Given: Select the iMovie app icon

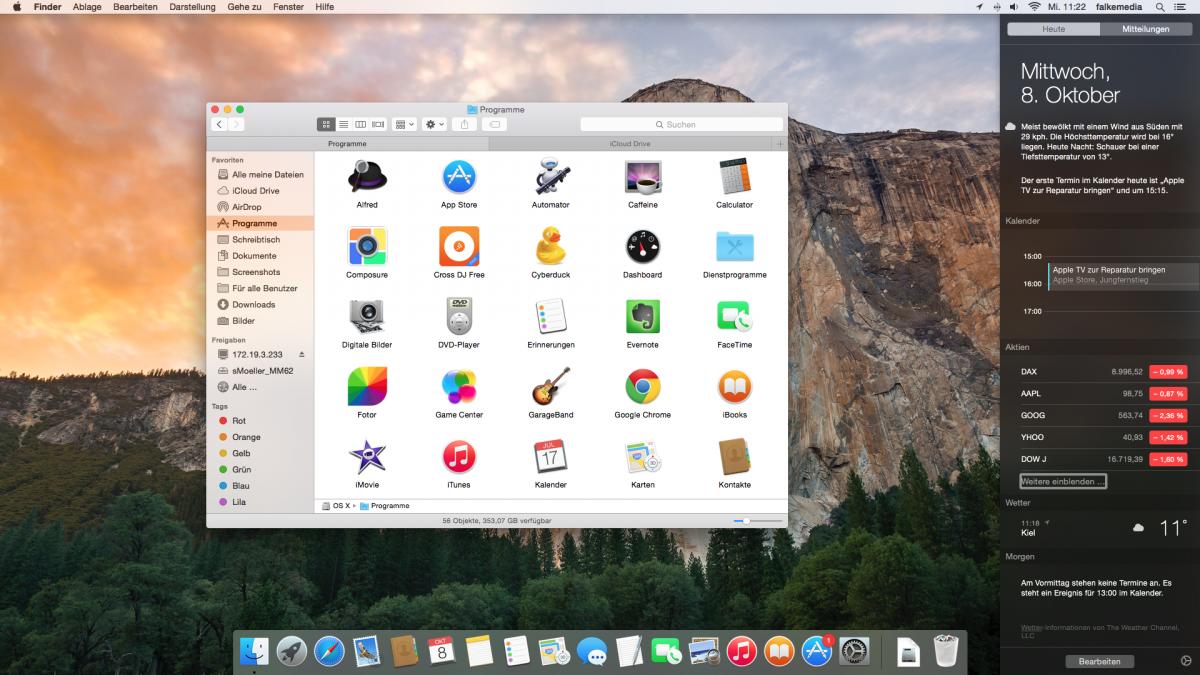Looking at the screenshot, I should coord(367,457).
